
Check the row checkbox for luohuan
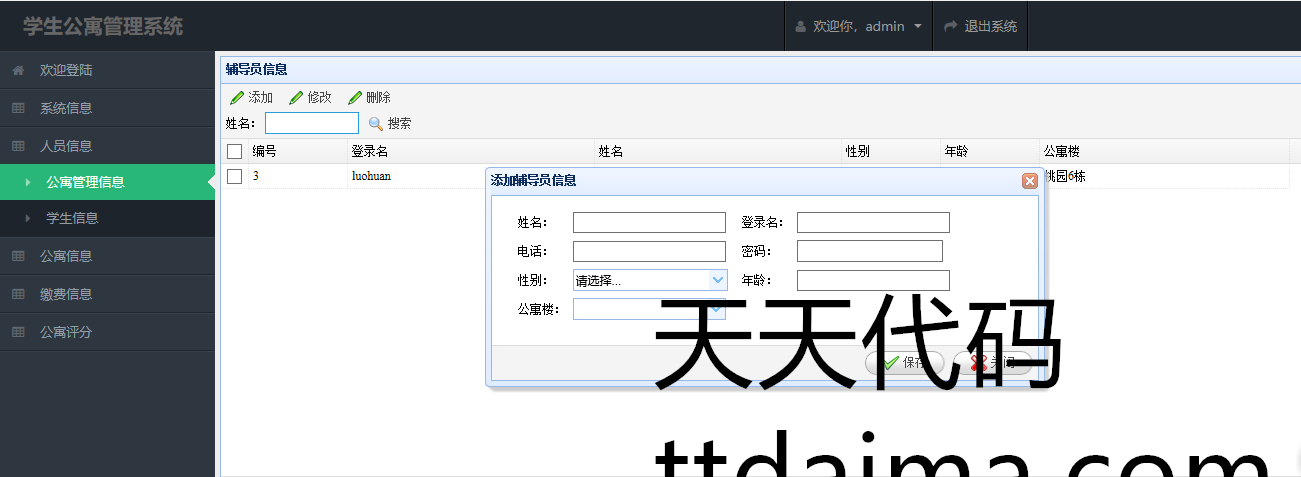coord(235,177)
